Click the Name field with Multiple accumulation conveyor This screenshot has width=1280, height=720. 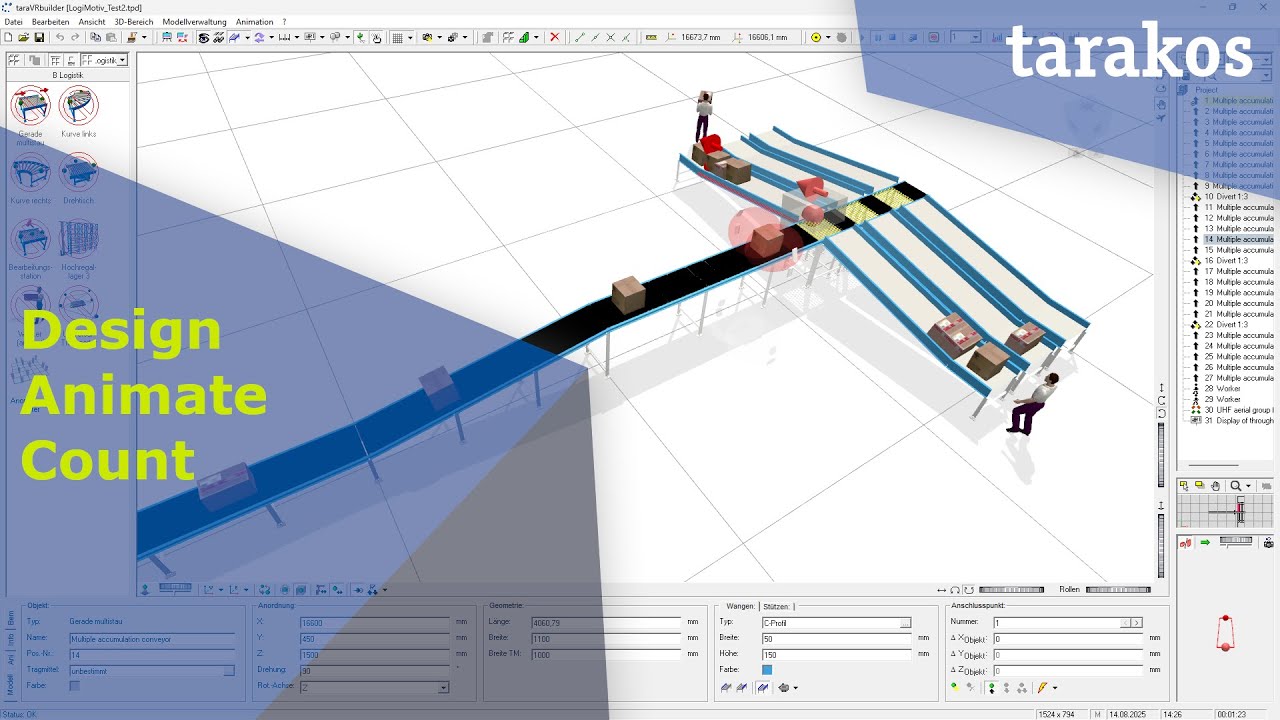click(151, 638)
